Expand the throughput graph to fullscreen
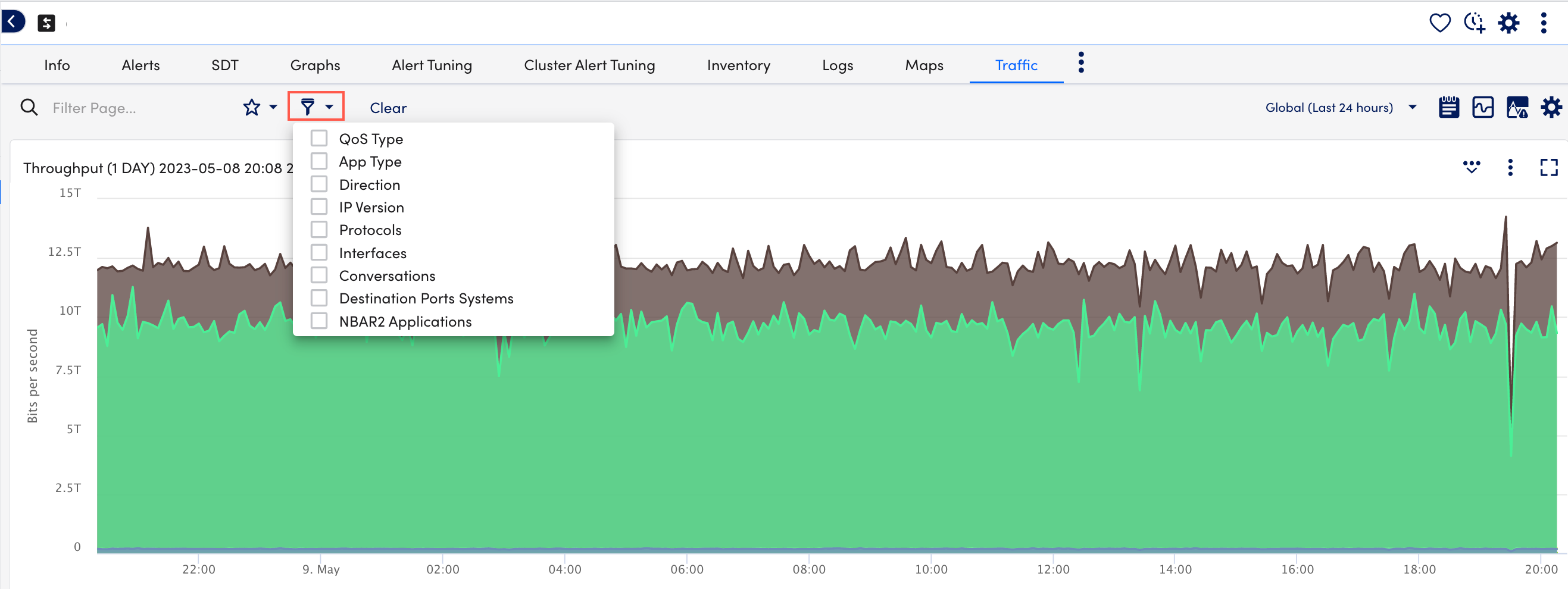The width and height of the screenshot is (1568, 589). pyautogui.click(x=1548, y=167)
